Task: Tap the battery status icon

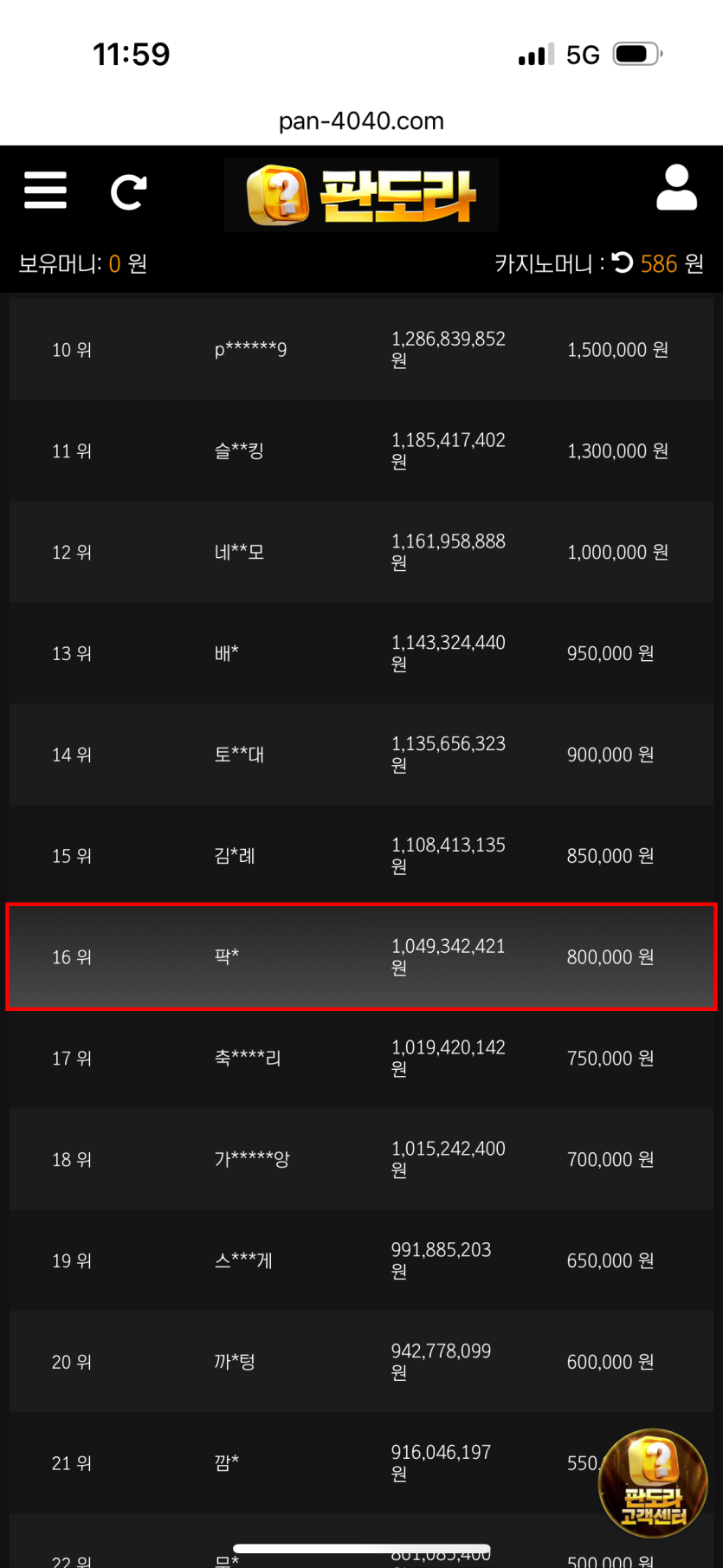Action: (636, 55)
